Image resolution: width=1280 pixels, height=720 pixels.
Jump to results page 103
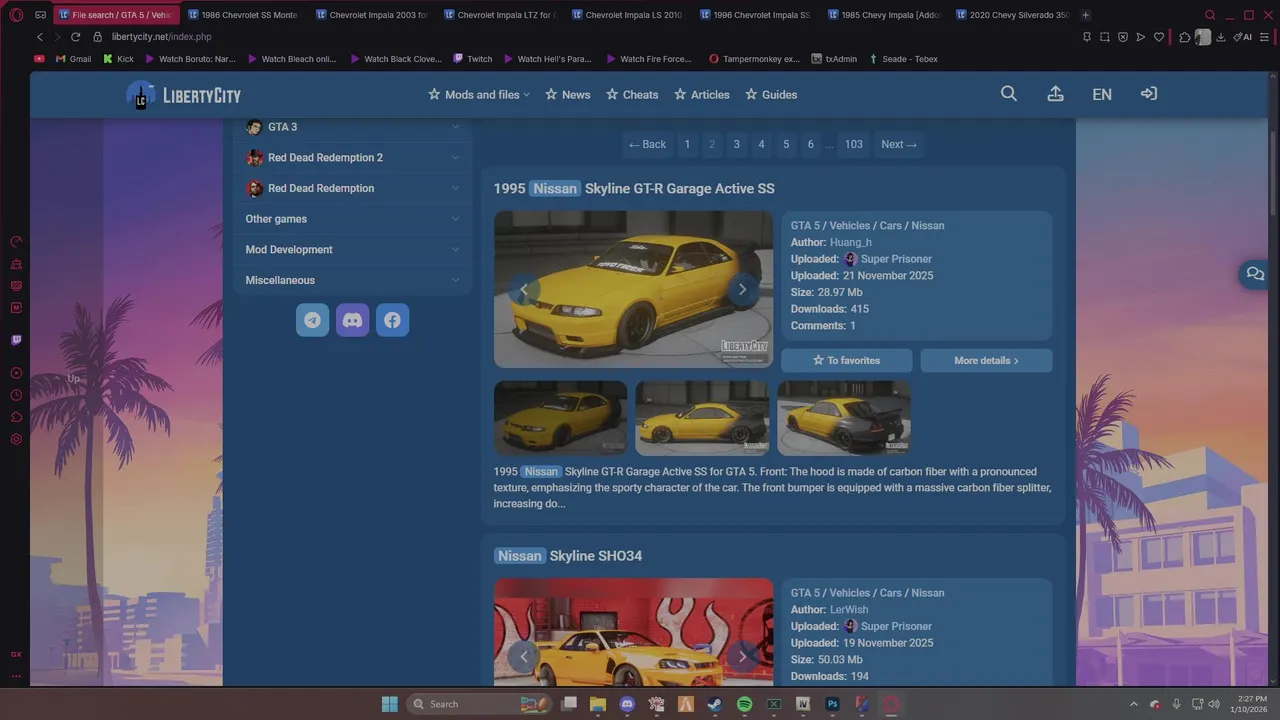tap(853, 144)
